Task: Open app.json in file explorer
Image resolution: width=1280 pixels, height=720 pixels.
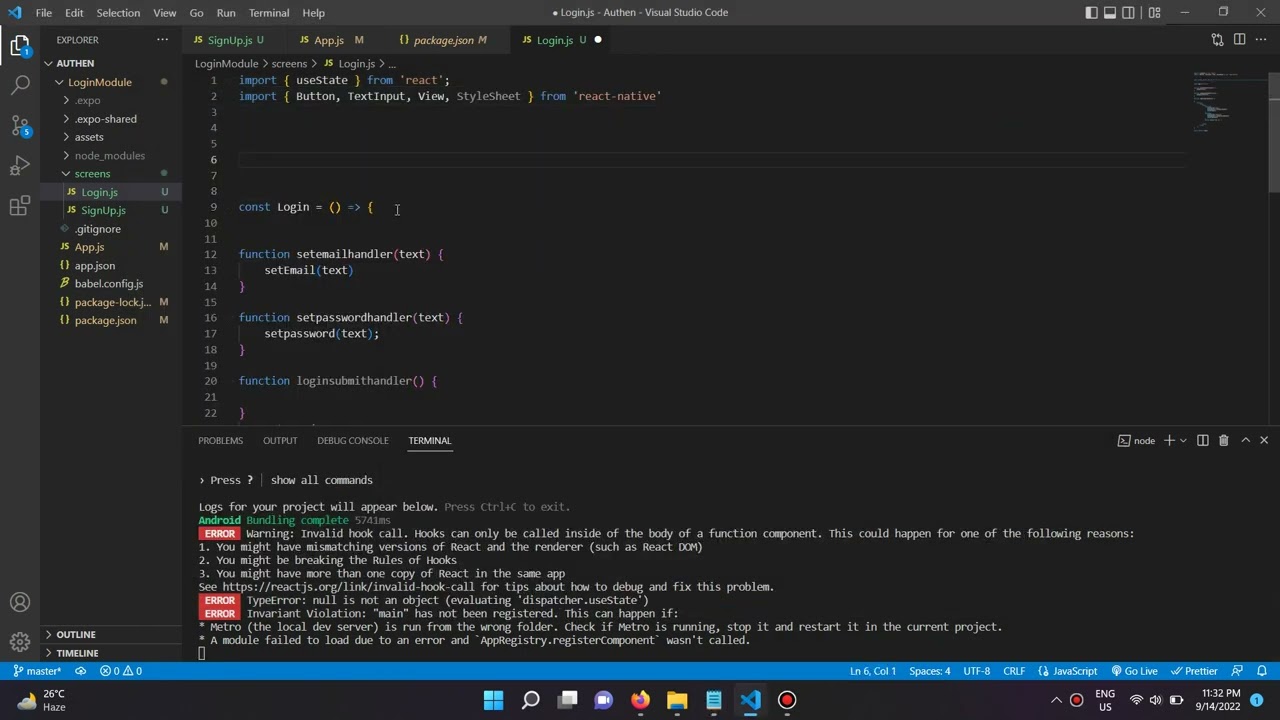Action: coord(110,266)
